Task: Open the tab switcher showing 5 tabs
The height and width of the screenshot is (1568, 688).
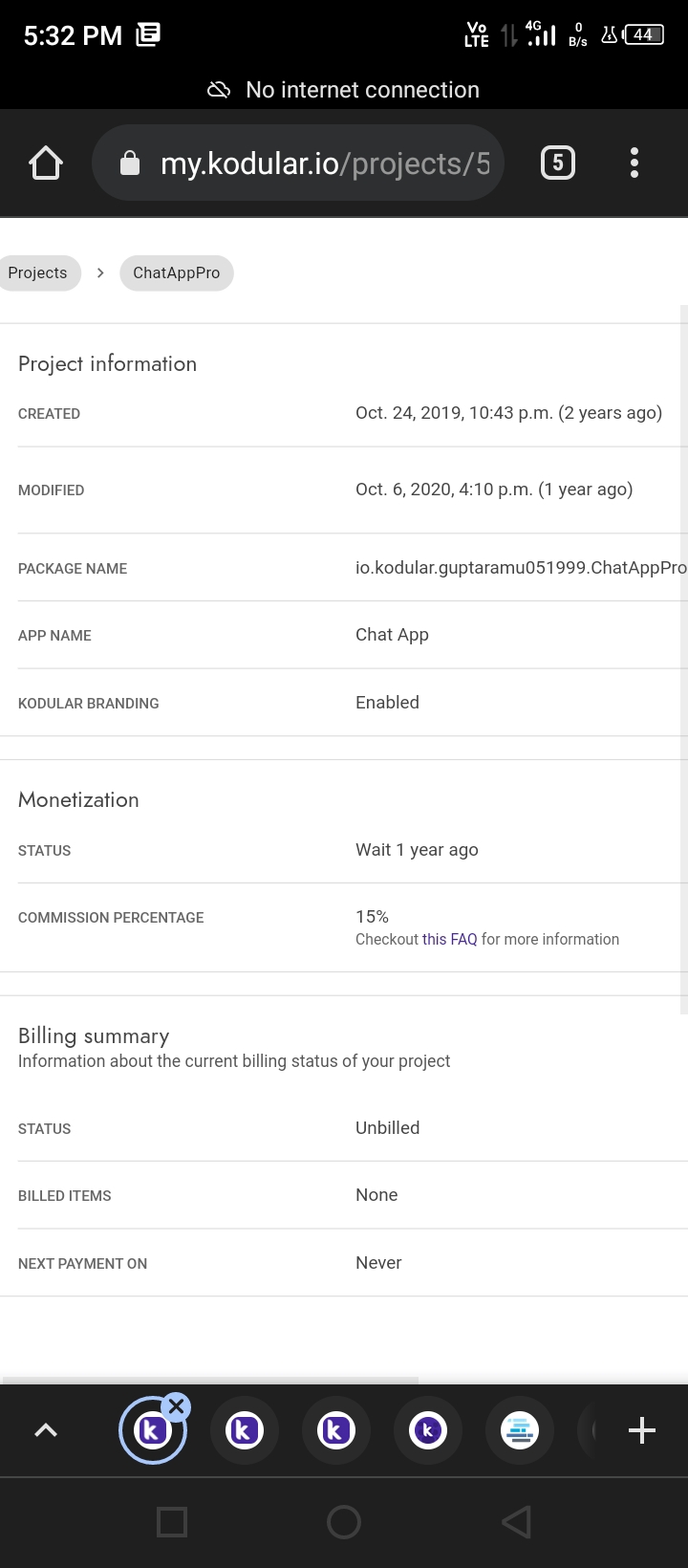Action: point(558,163)
